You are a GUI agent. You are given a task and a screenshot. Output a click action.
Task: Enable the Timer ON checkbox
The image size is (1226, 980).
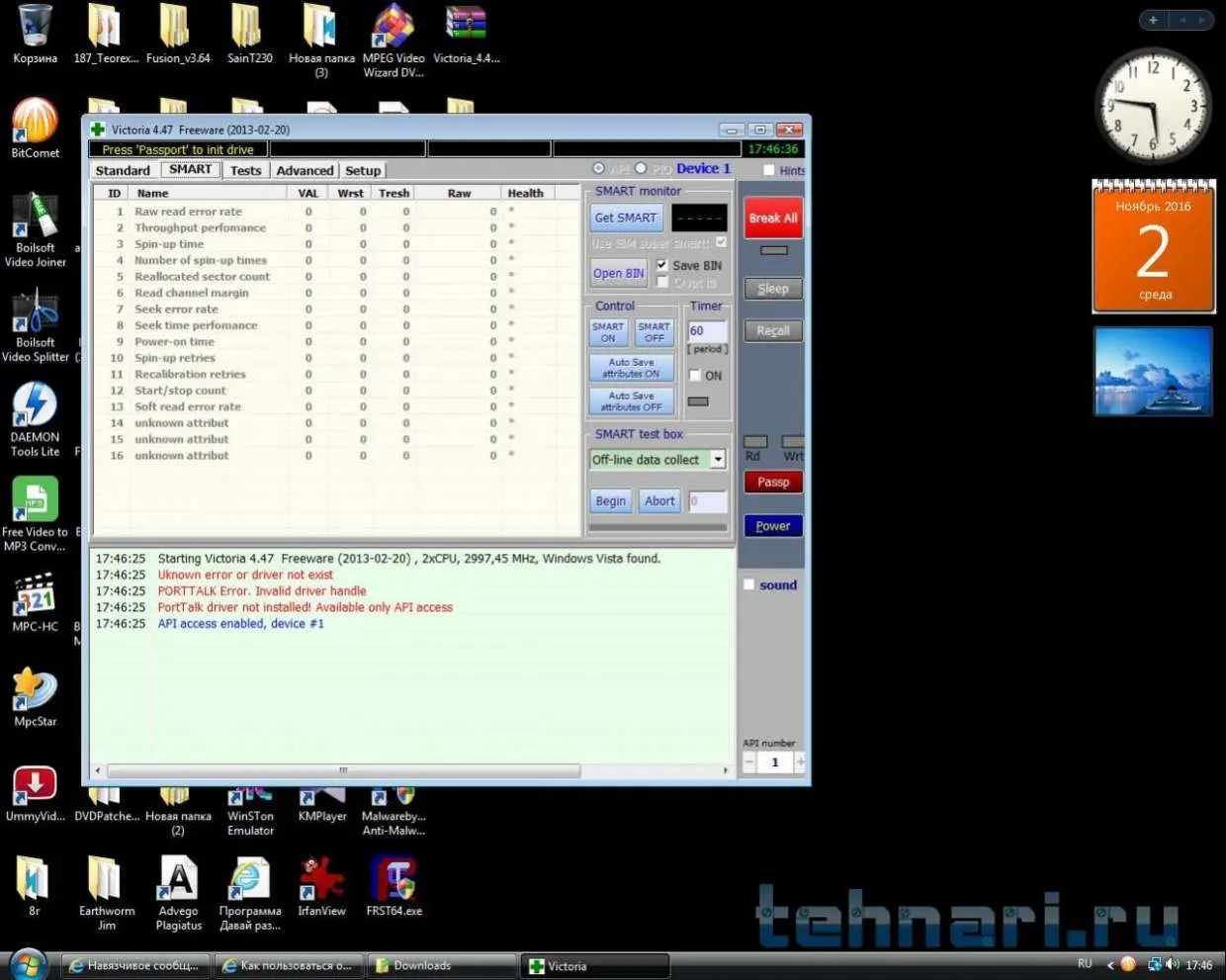pyautogui.click(x=695, y=376)
